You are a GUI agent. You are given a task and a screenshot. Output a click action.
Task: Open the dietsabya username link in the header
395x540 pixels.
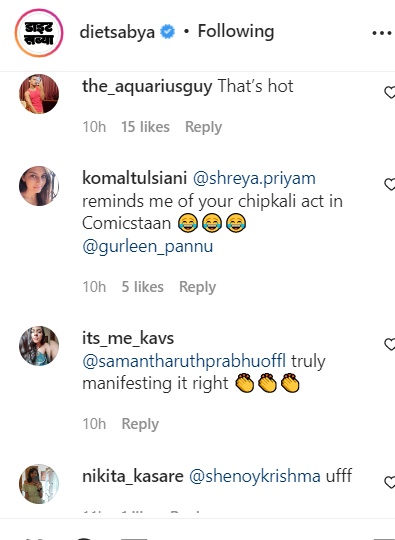pyautogui.click(x=117, y=33)
